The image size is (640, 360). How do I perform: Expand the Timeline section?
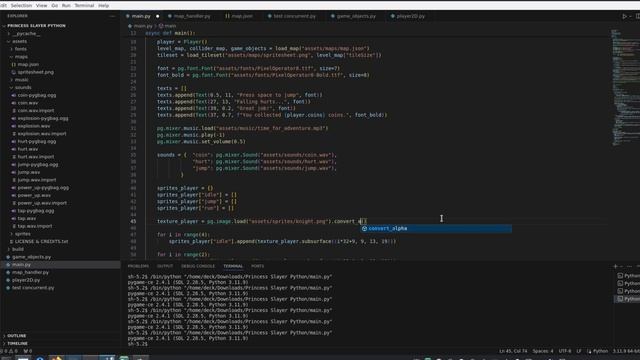point(17,343)
